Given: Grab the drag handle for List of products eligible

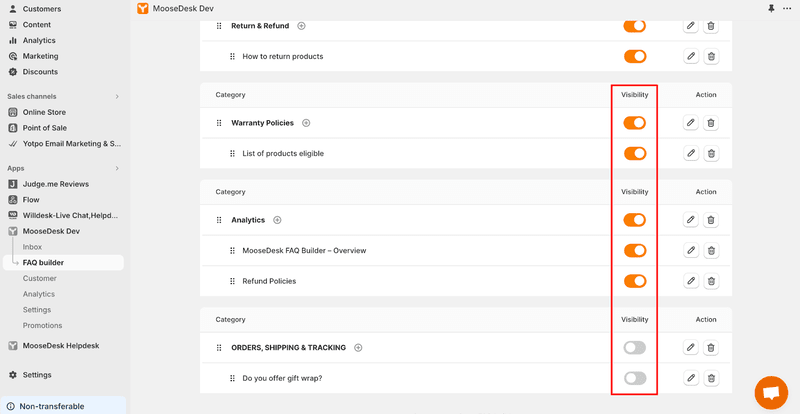Looking at the screenshot, I should point(232,154).
